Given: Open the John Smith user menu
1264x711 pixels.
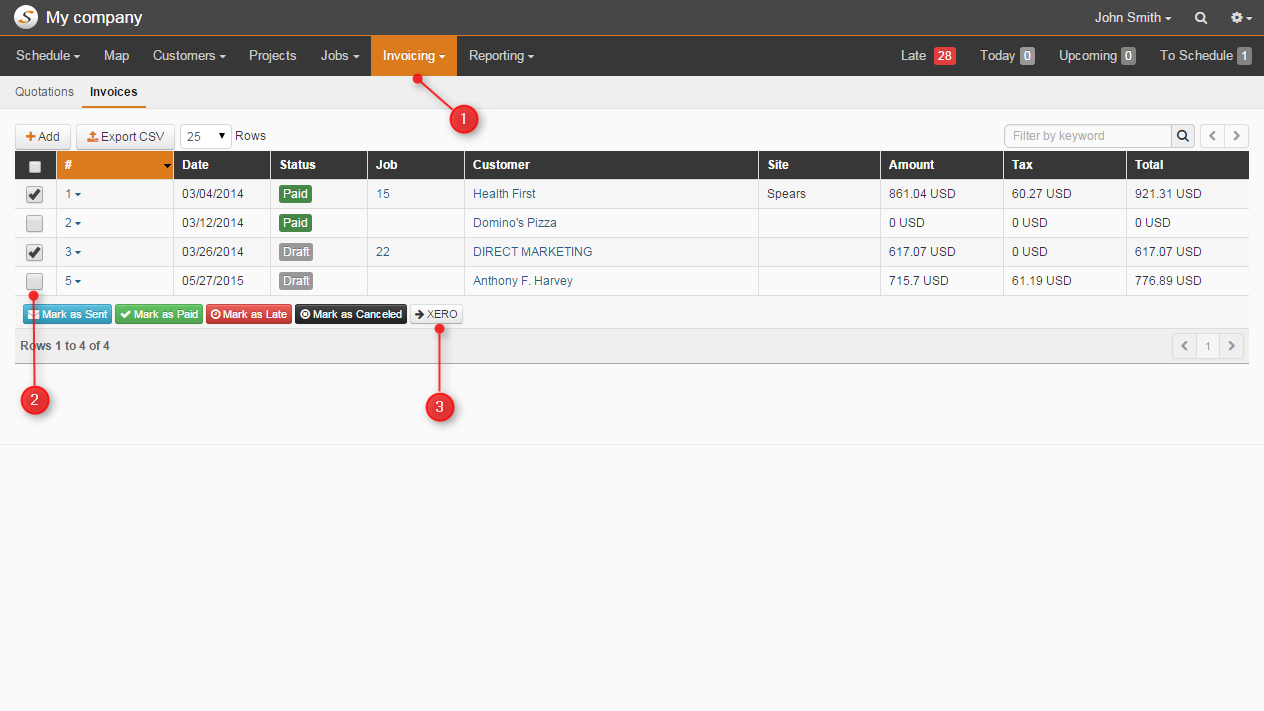Looking at the screenshot, I should [x=1133, y=18].
